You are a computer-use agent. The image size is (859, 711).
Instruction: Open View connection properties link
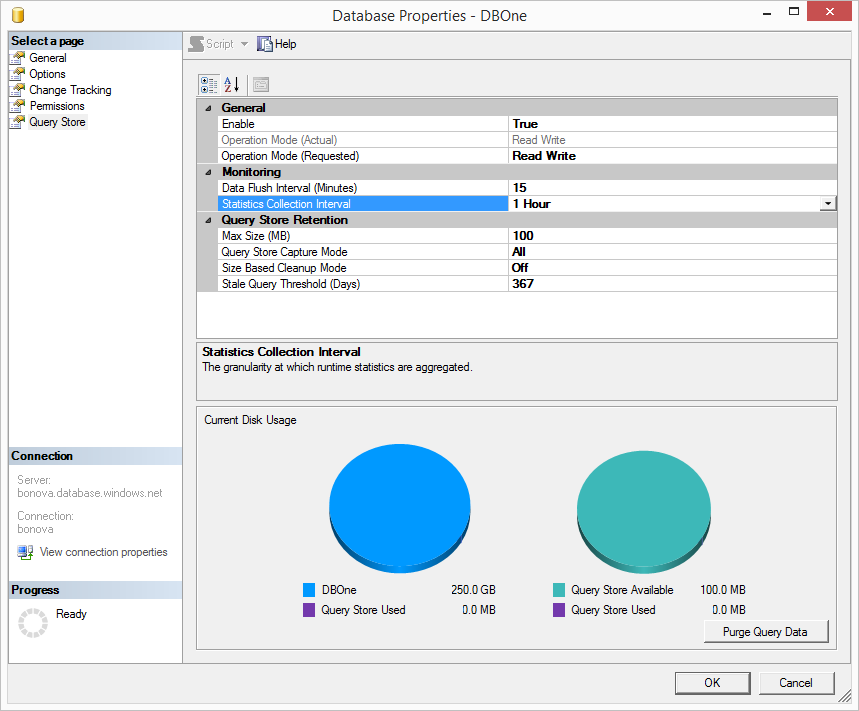103,552
